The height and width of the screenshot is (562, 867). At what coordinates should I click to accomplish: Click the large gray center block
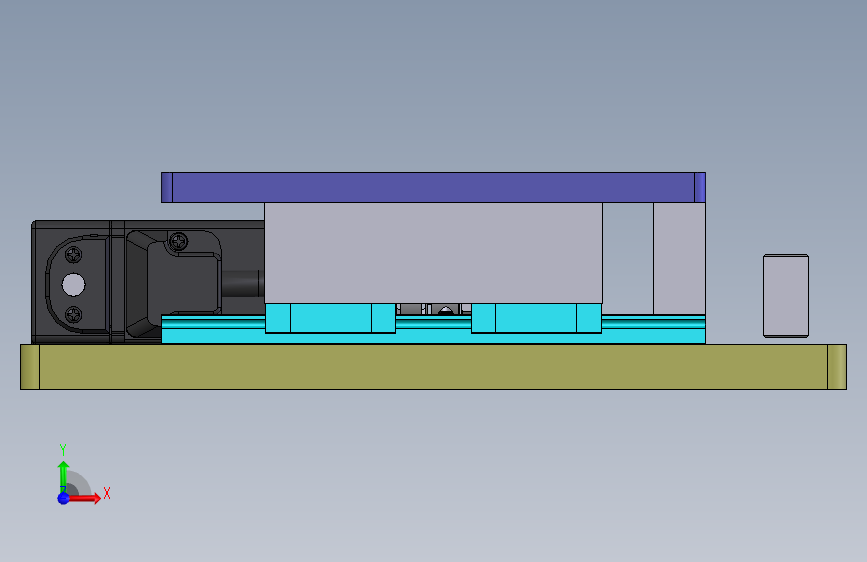433,253
